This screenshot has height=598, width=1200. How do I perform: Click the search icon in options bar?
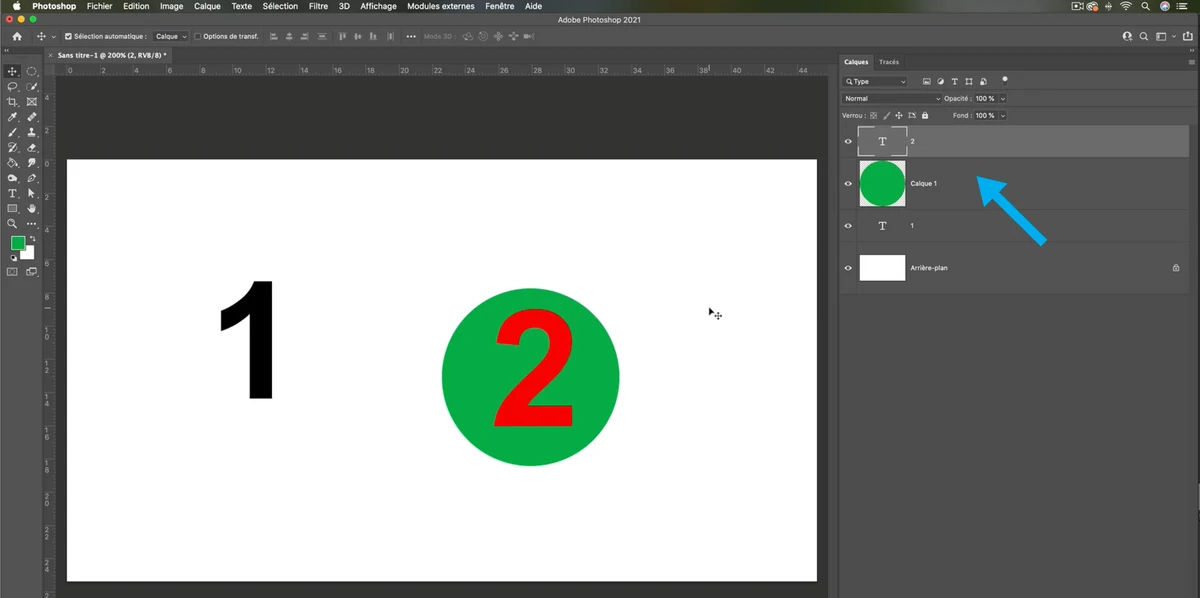pos(1144,36)
